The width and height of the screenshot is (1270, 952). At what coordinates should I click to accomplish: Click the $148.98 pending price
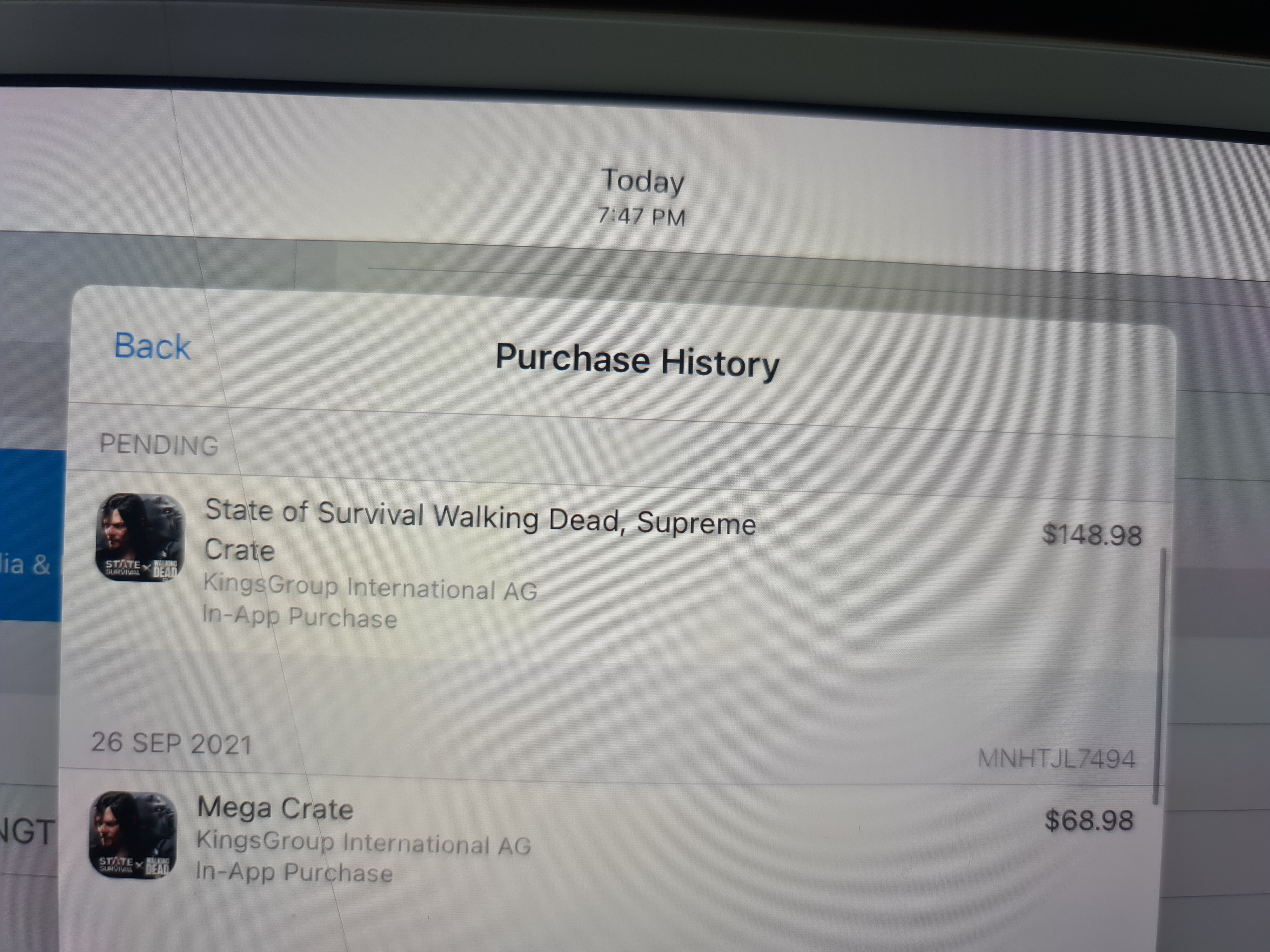click(x=1092, y=535)
